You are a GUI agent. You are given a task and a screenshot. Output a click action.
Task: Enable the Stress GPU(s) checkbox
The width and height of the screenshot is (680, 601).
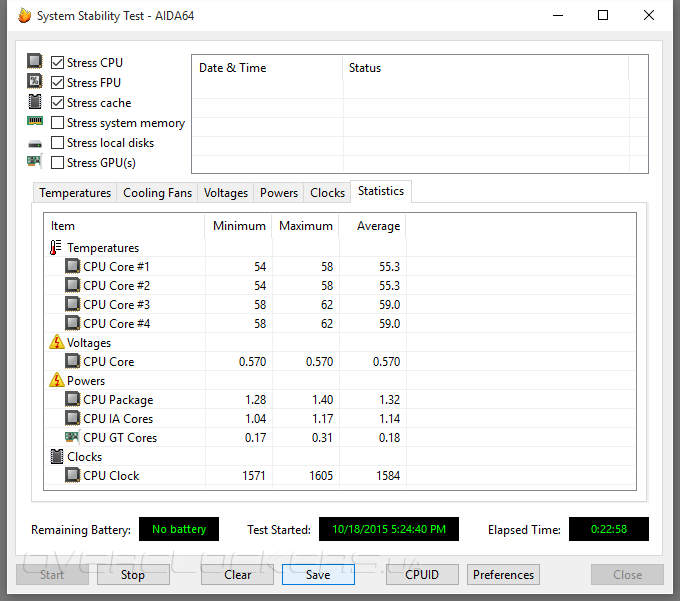[x=57, y=163]
